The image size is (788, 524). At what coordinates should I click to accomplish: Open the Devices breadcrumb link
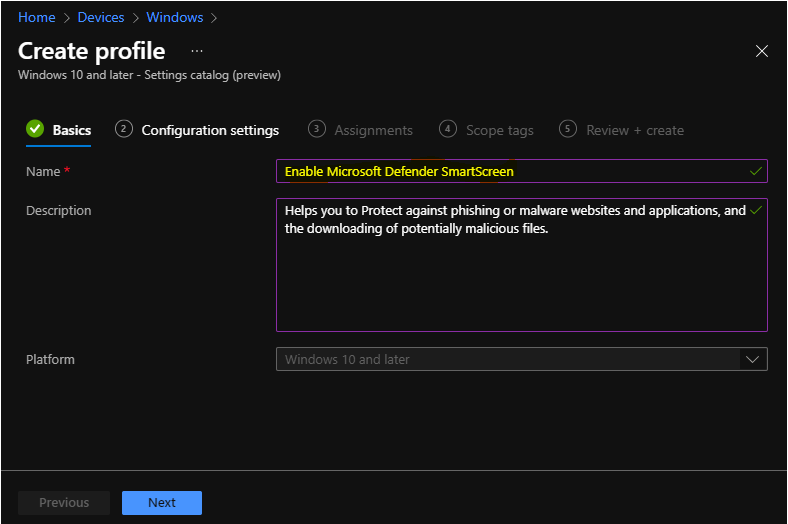(x=101, y=18)
